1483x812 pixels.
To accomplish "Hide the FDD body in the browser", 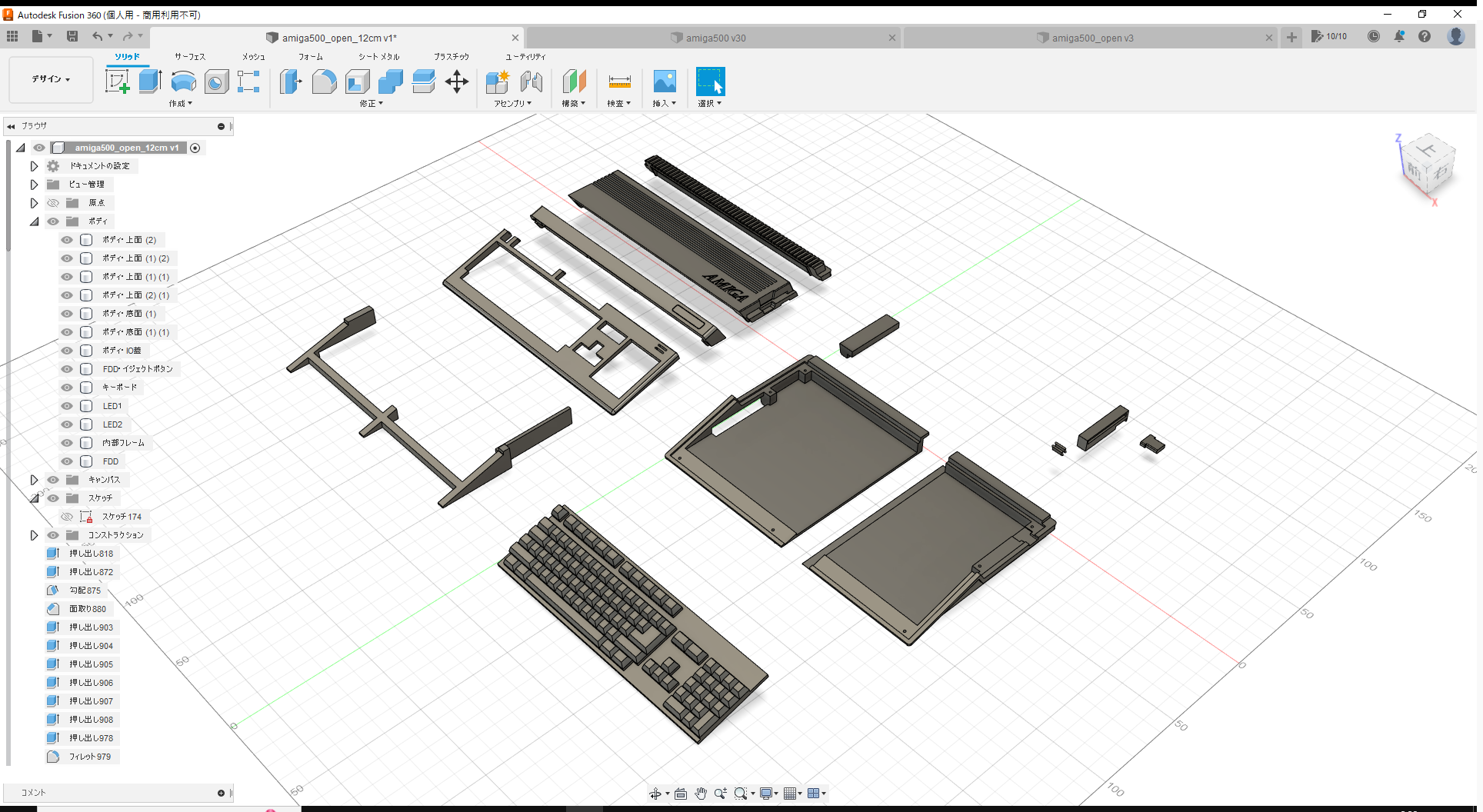I will [x=66, y=461].
